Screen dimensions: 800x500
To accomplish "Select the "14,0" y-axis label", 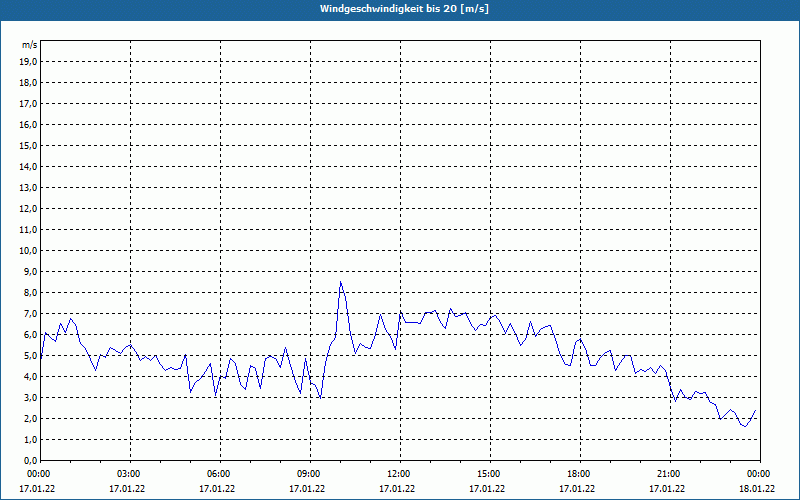I will tap(28, 166).
